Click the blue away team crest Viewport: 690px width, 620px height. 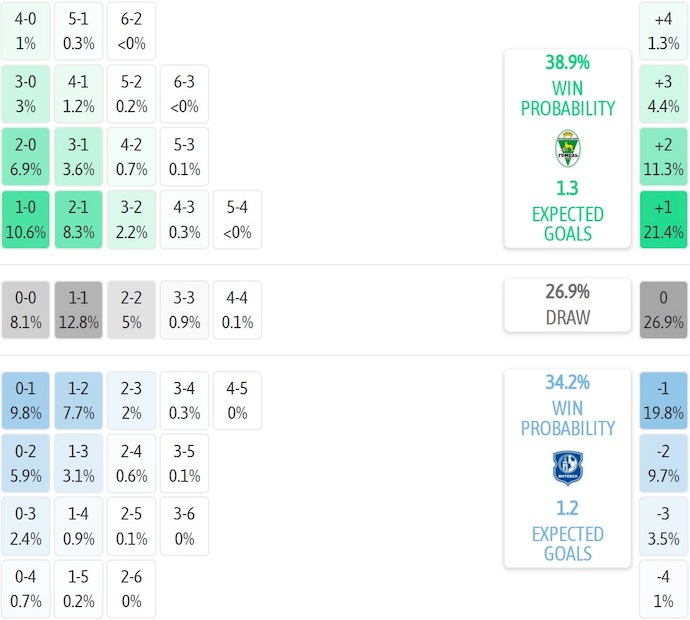coord(567,467)
